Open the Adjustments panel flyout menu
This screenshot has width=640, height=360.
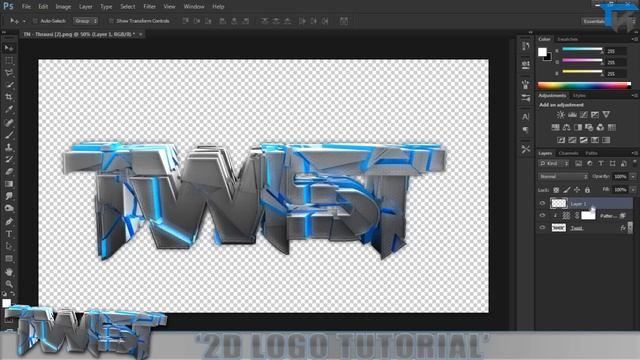point(635,96)
